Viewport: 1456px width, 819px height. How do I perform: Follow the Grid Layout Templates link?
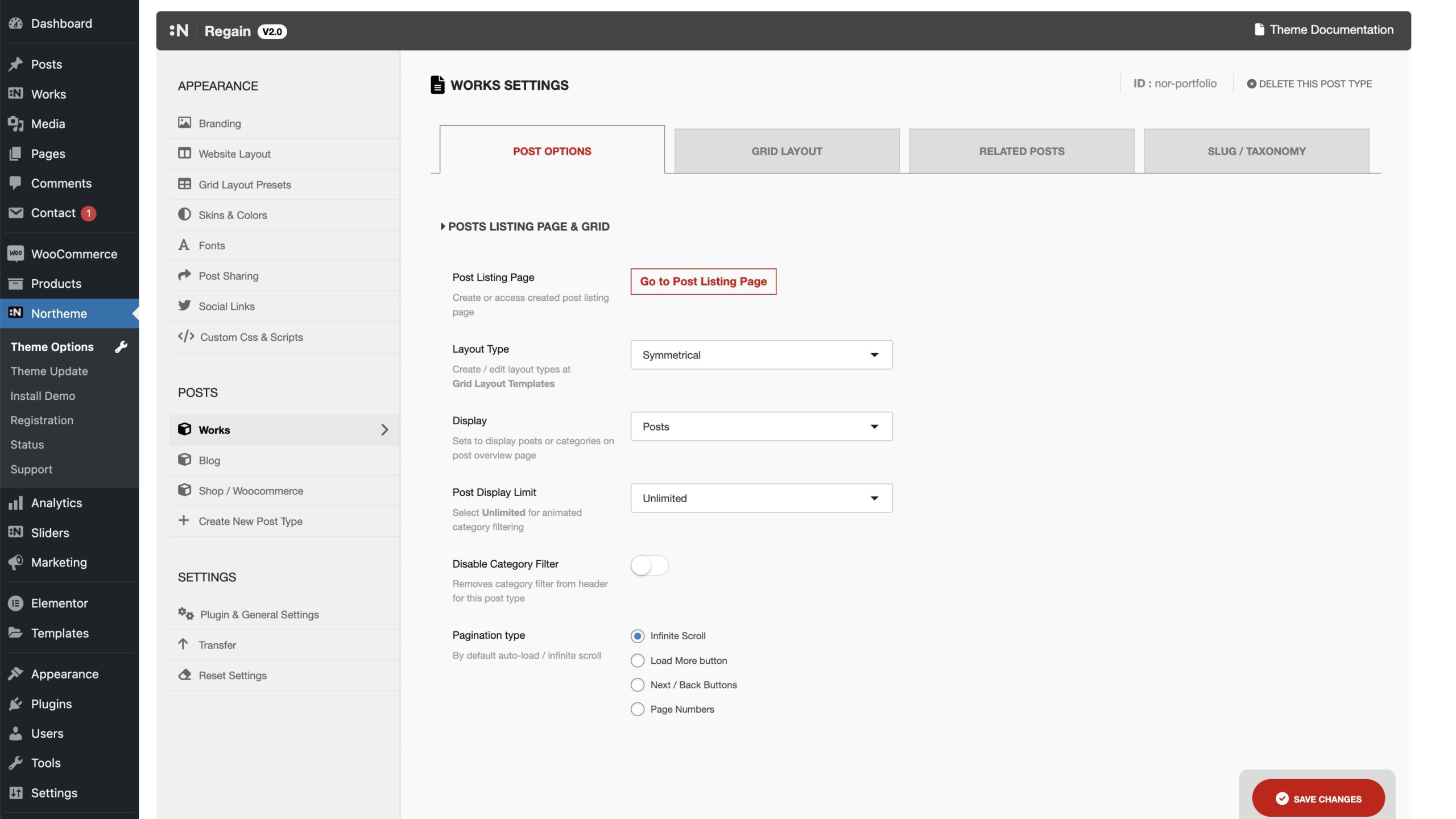point(503,383)
